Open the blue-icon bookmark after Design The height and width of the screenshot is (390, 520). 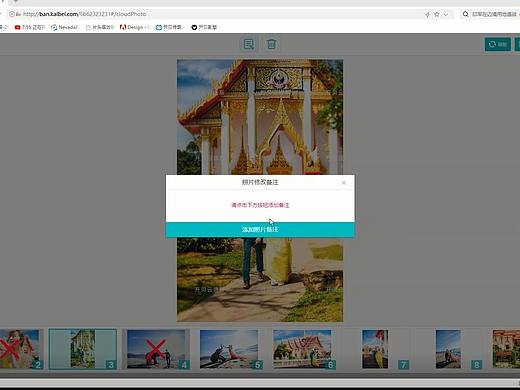[x=170, y=27]
